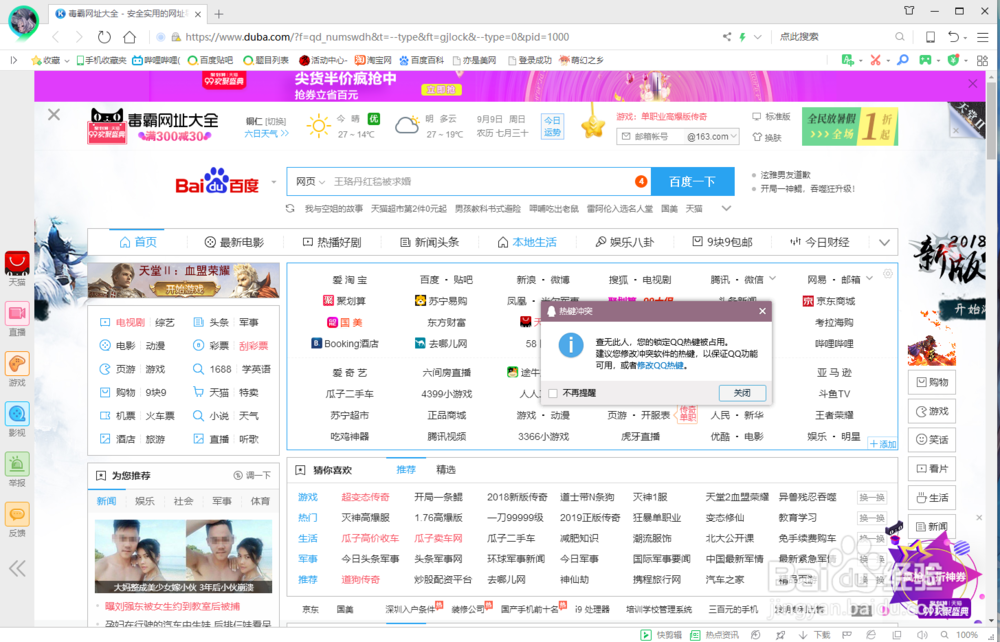Viewport: 1000px width, 642px height.
Task: Open a new browser tab
Action: pos(219,14)
